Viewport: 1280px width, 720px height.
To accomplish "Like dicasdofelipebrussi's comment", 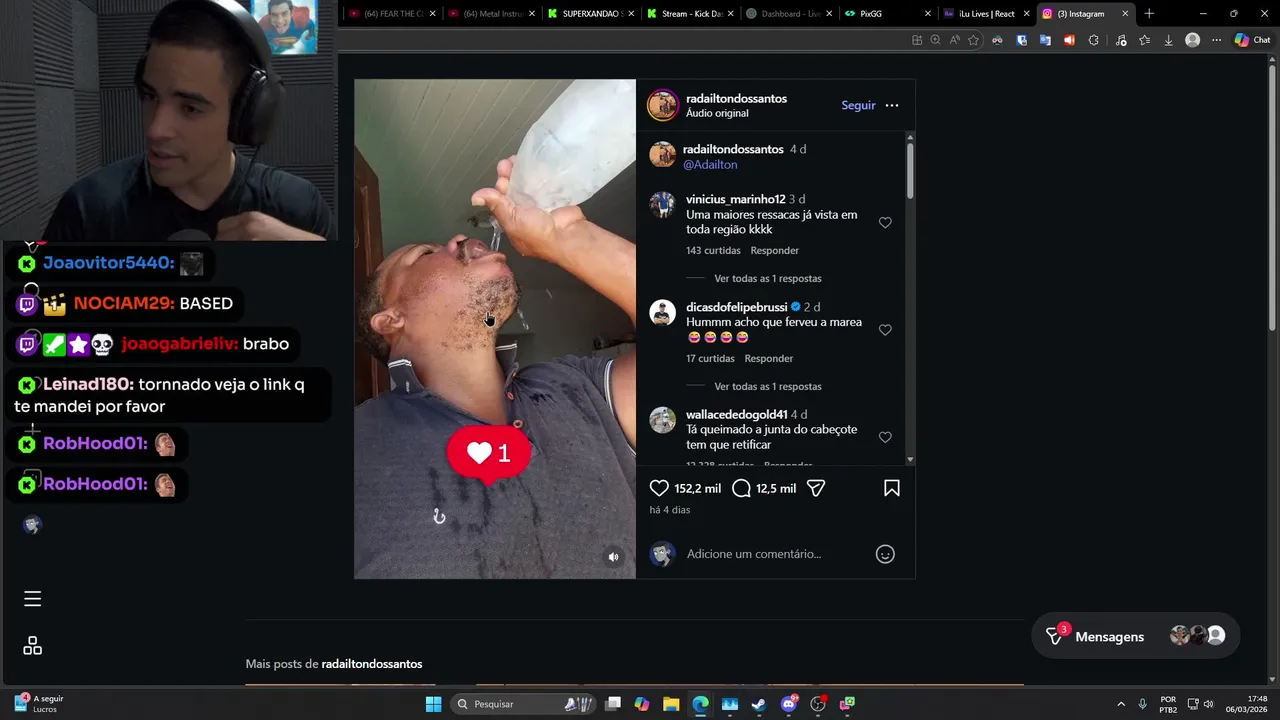I will [885, 330].
